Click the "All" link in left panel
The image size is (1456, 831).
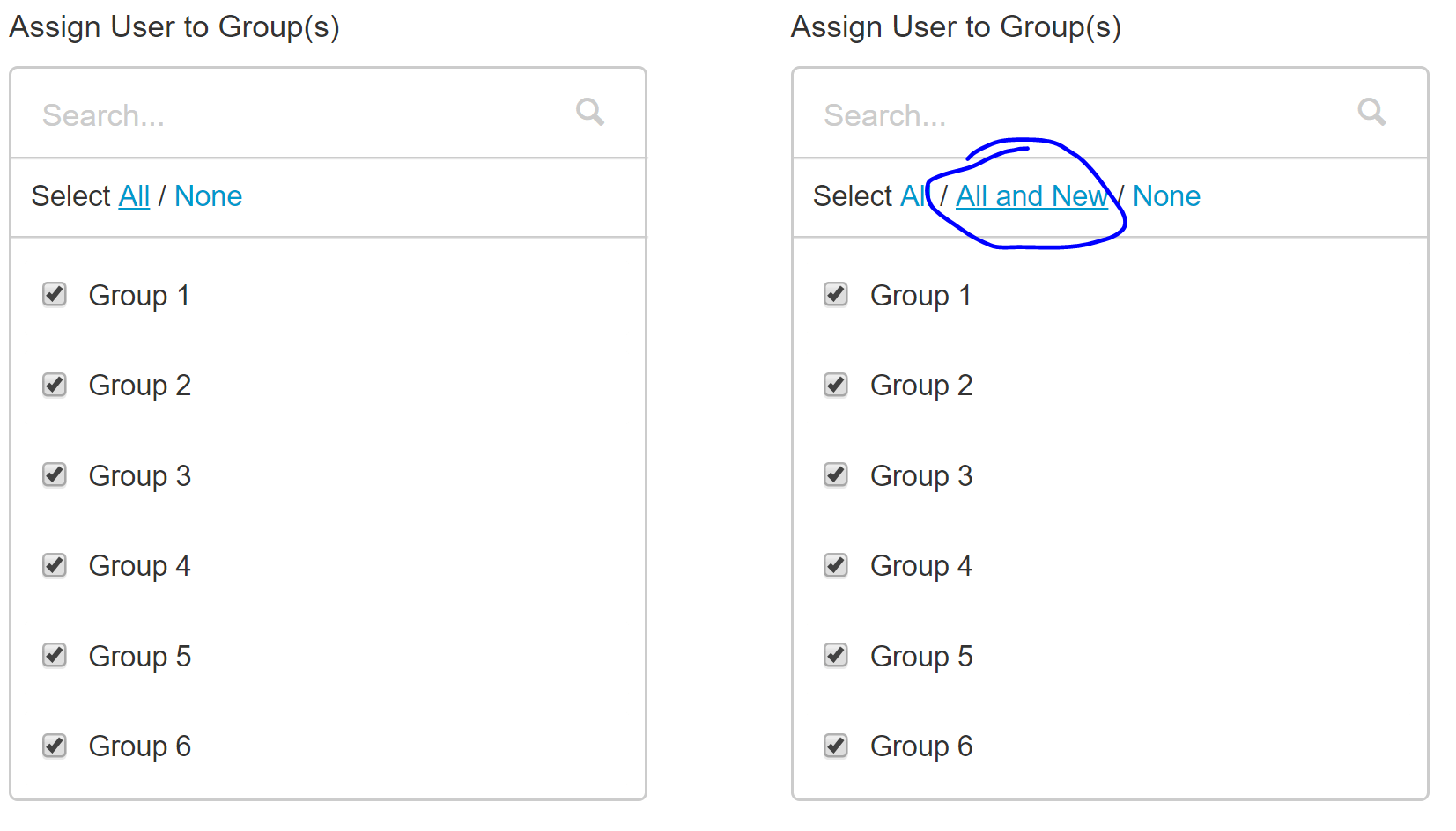pyautogui.click(x=134, y=195)
